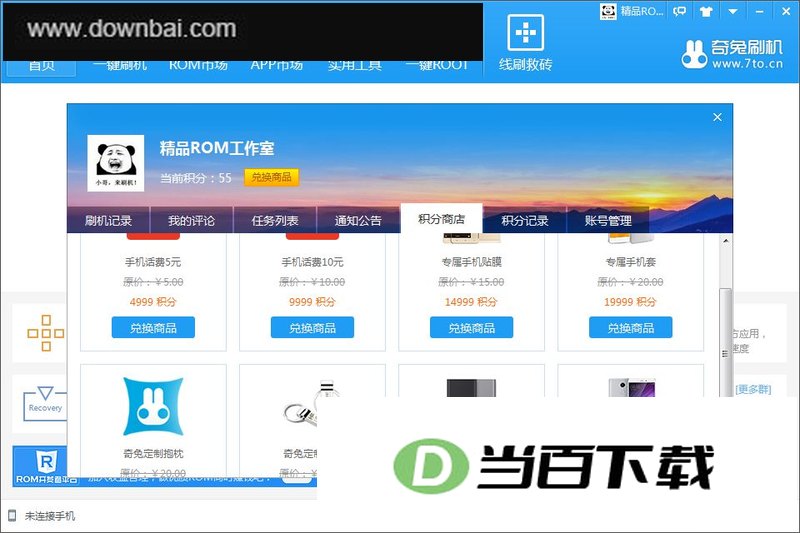Open the Recovery tool icon
This screenshot has height=533, width=800.
coord(45,403)
